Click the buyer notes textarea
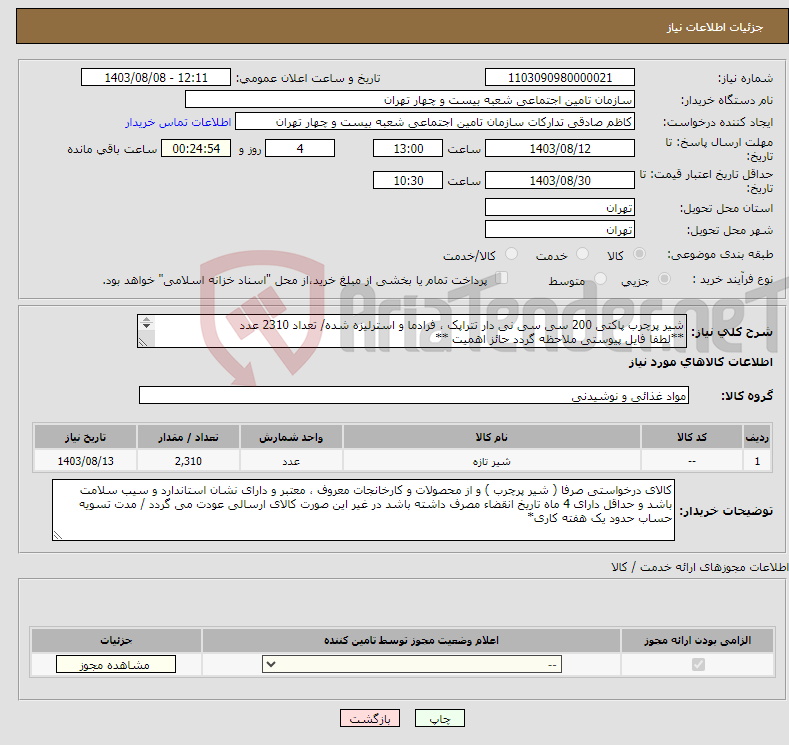The height and width of the screenshot is (745, 789). point(363,510)
